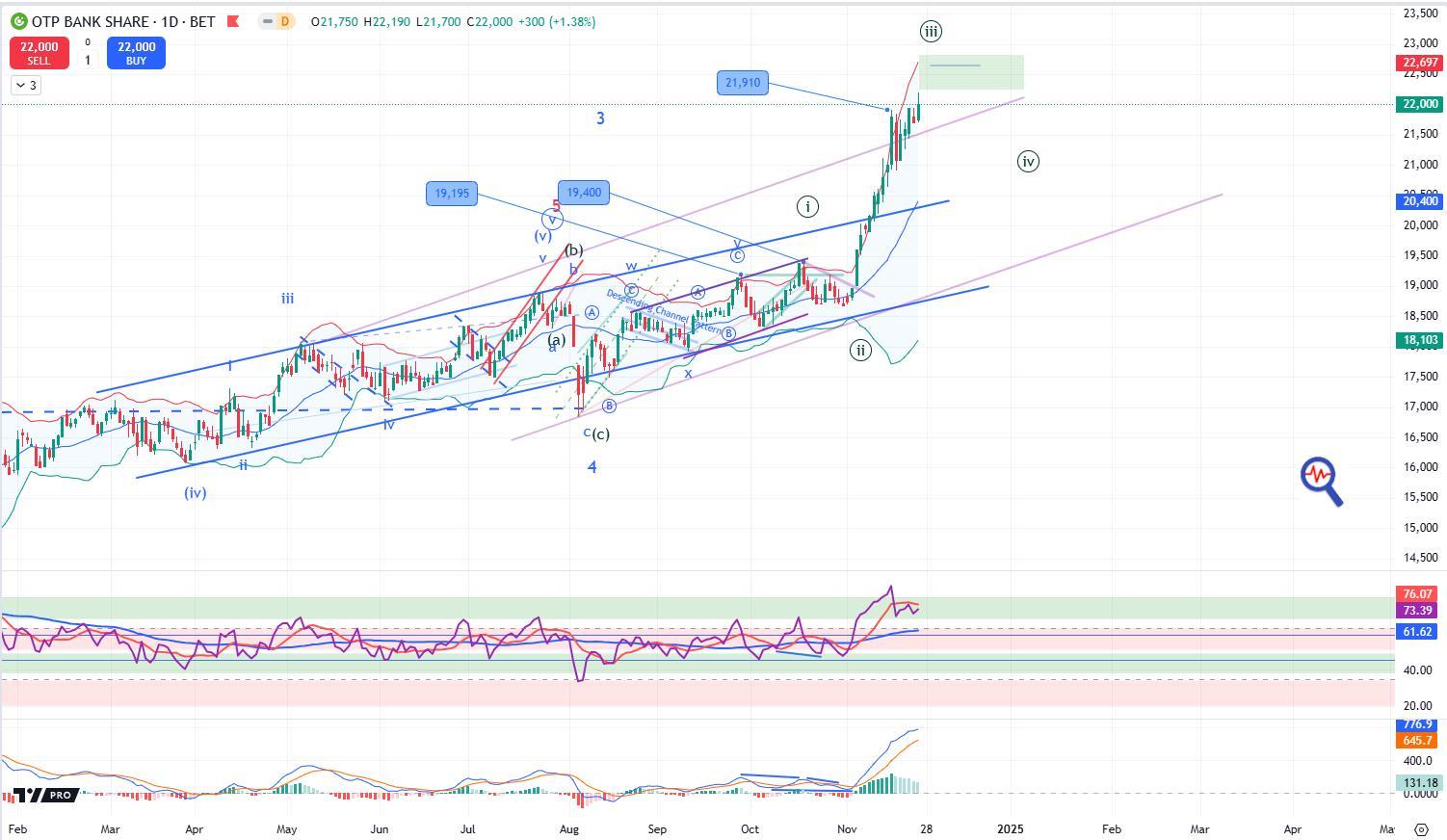1447x840 pixels.
Task: Select the green target zone rectangle
Action: pyautogui.click(x=971, y=72)
